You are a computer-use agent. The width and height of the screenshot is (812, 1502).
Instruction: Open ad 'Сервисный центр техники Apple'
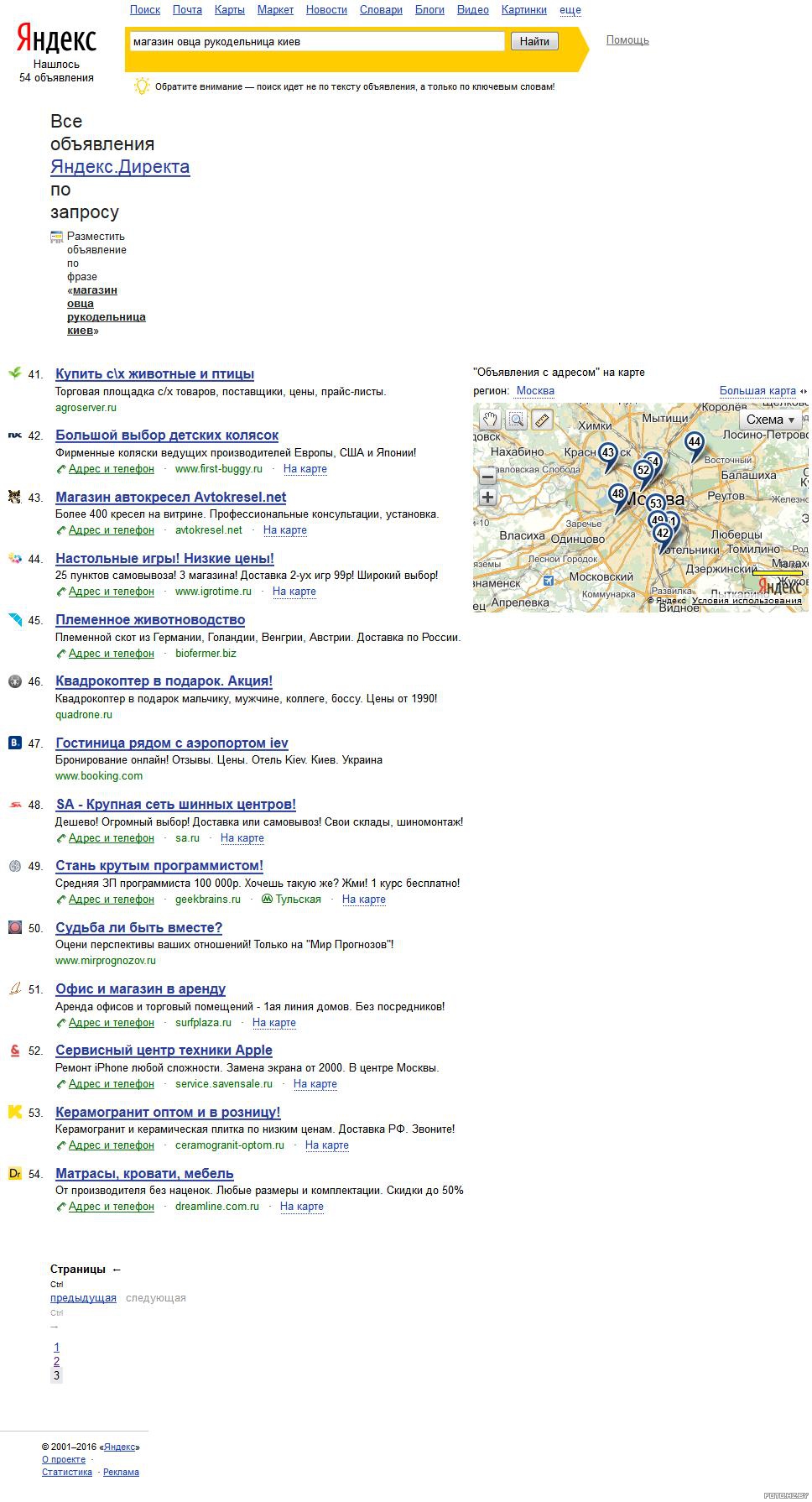point(164,1051)
